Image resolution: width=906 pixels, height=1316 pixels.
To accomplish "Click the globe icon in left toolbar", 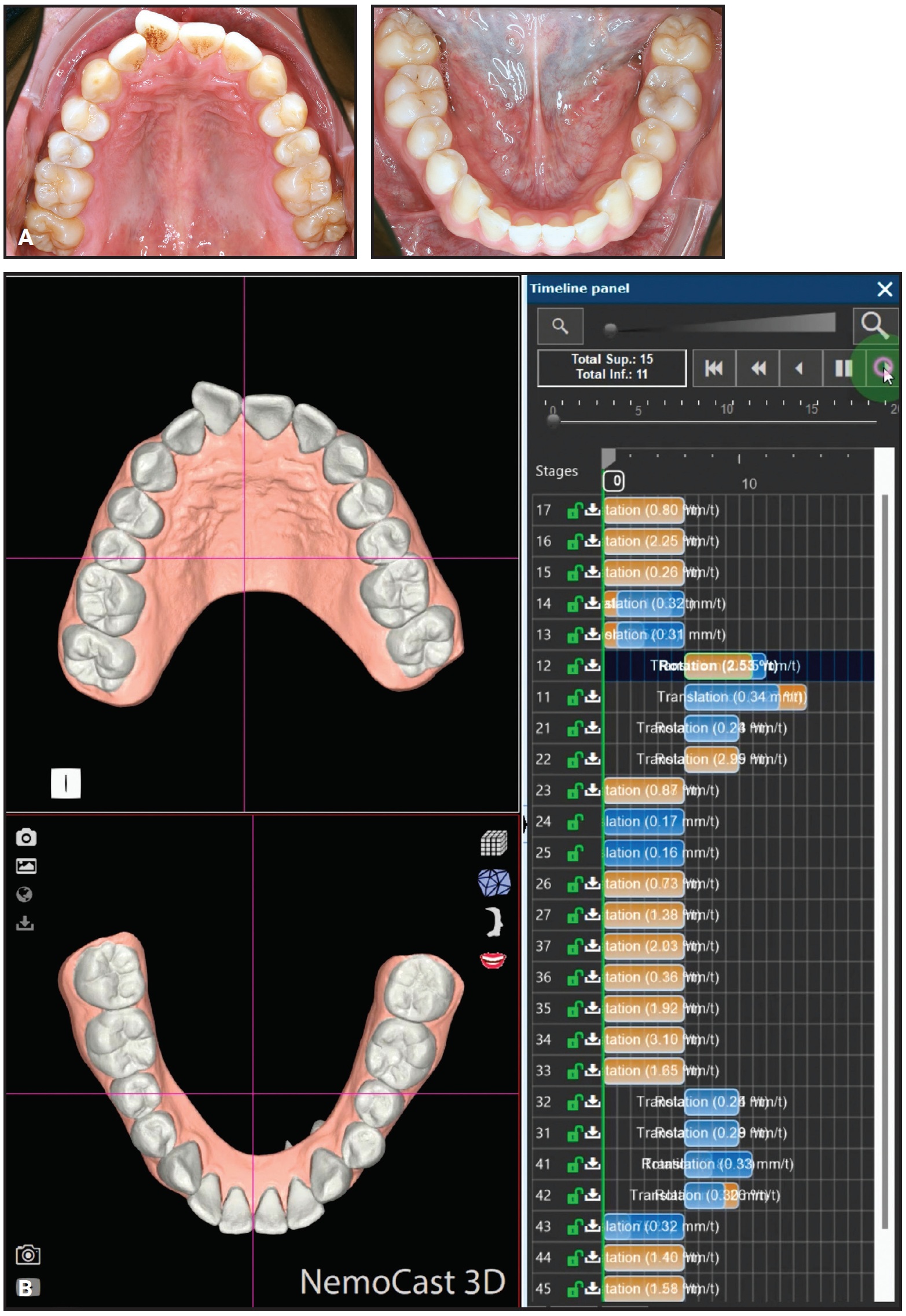I will 24,895.
